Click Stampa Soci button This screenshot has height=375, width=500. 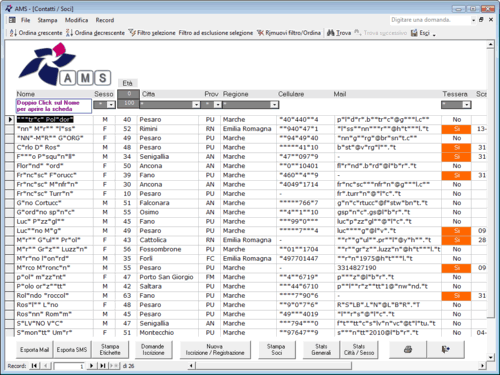pyautogui.click(x=276, y=350)
